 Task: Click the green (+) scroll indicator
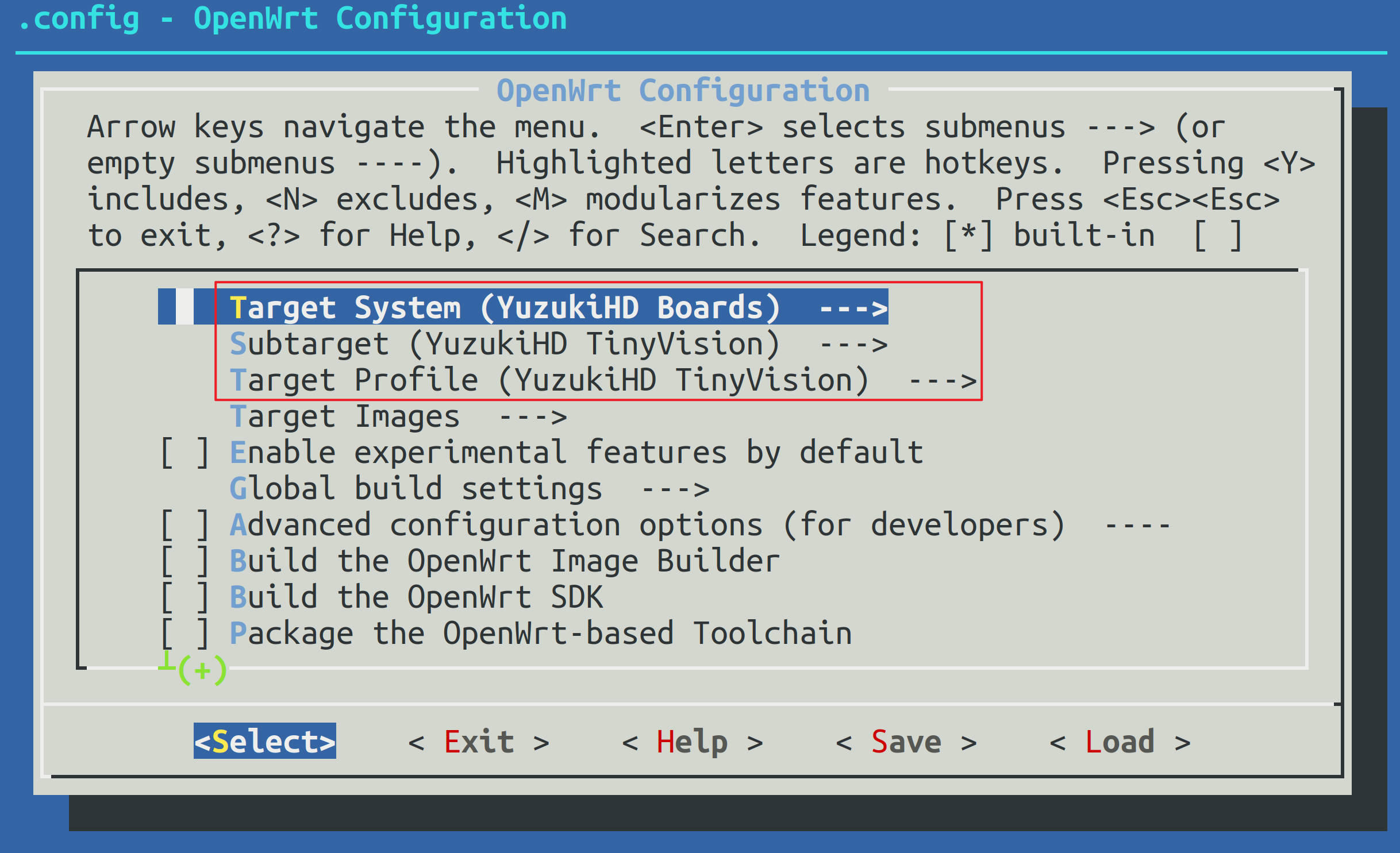pyautogui.click(x=202, y=670)
